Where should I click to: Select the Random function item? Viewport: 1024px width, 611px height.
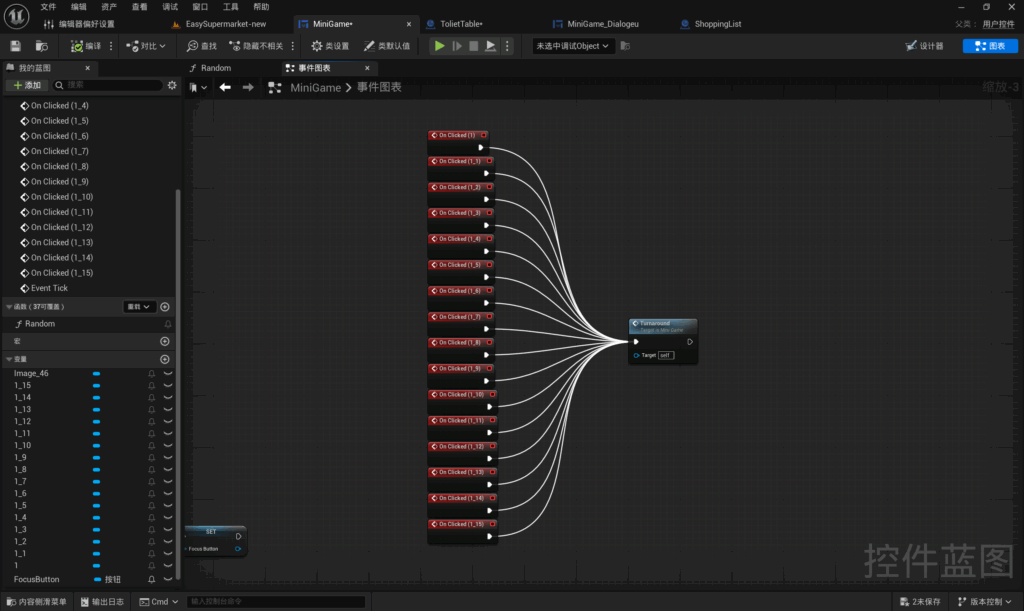pos(40,324)
